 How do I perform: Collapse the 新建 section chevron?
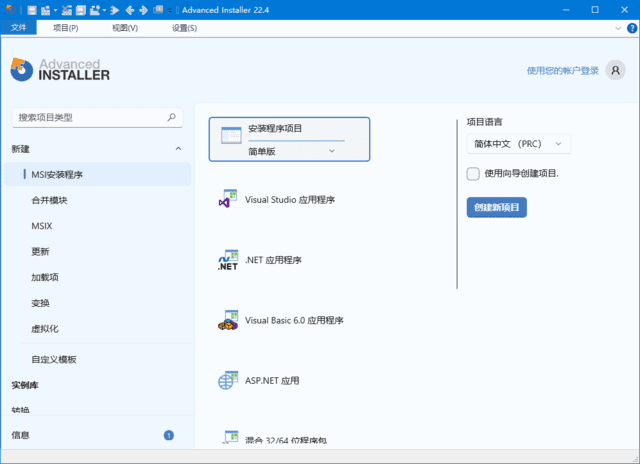pos(178,149)
